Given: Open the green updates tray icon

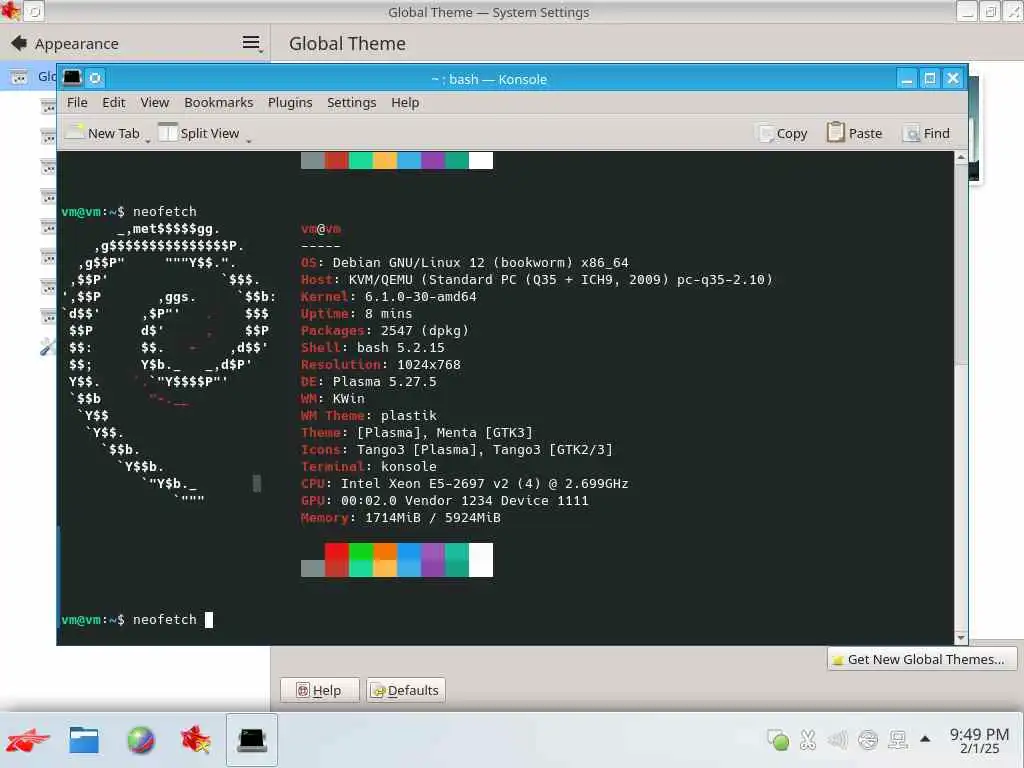Looking at the screenshot, I should [x=778, y=739].
